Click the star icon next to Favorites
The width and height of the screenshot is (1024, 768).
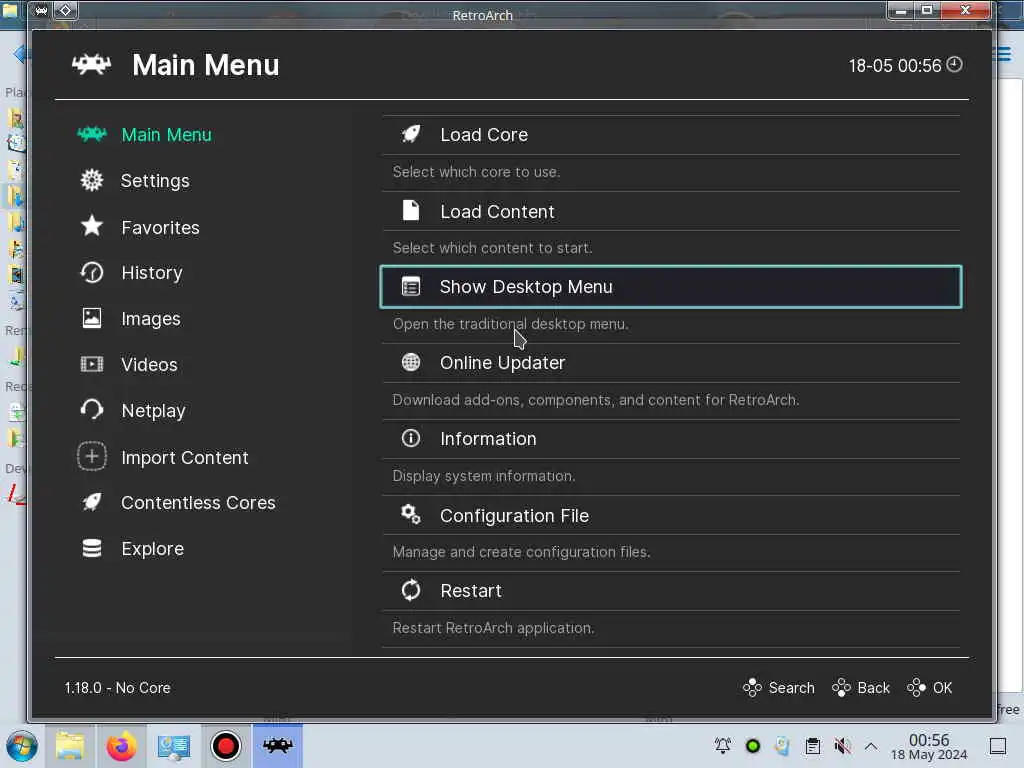click(x=92, y=226)
